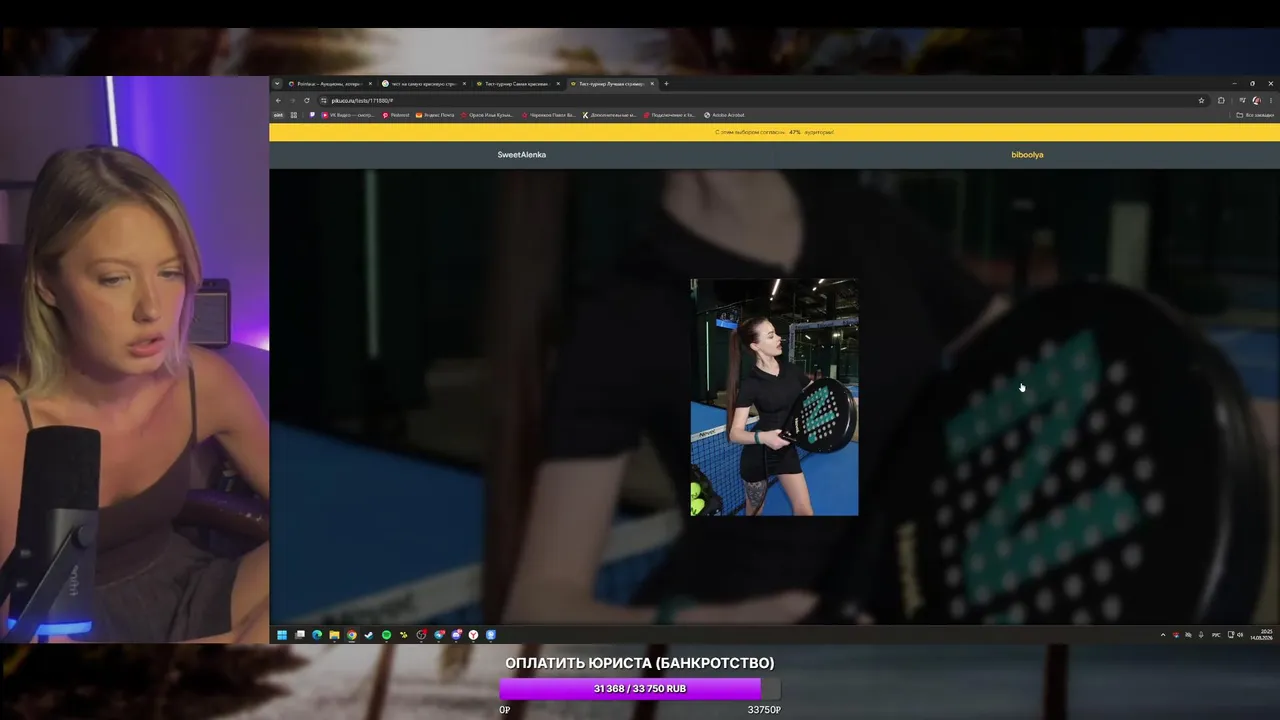1280x720 pixels.
Task: Click the padel player photo thumbnail
Action: (x=774, y=397)
